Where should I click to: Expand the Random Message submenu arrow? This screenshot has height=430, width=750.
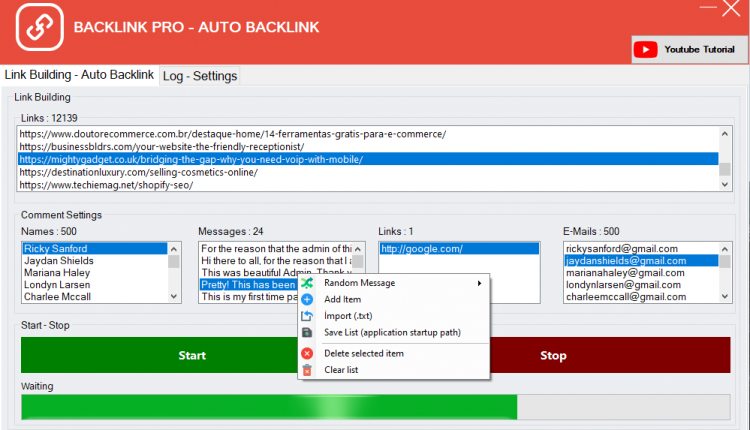click(479, 283)
